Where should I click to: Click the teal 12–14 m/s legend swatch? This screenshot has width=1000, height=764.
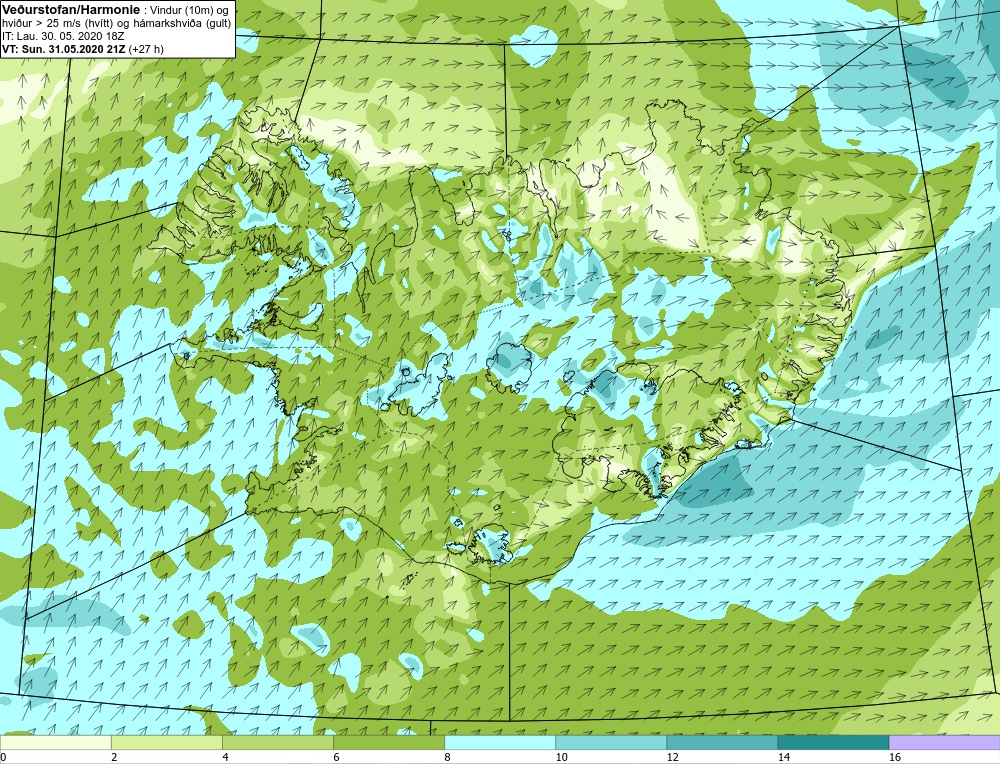[721, 742]
